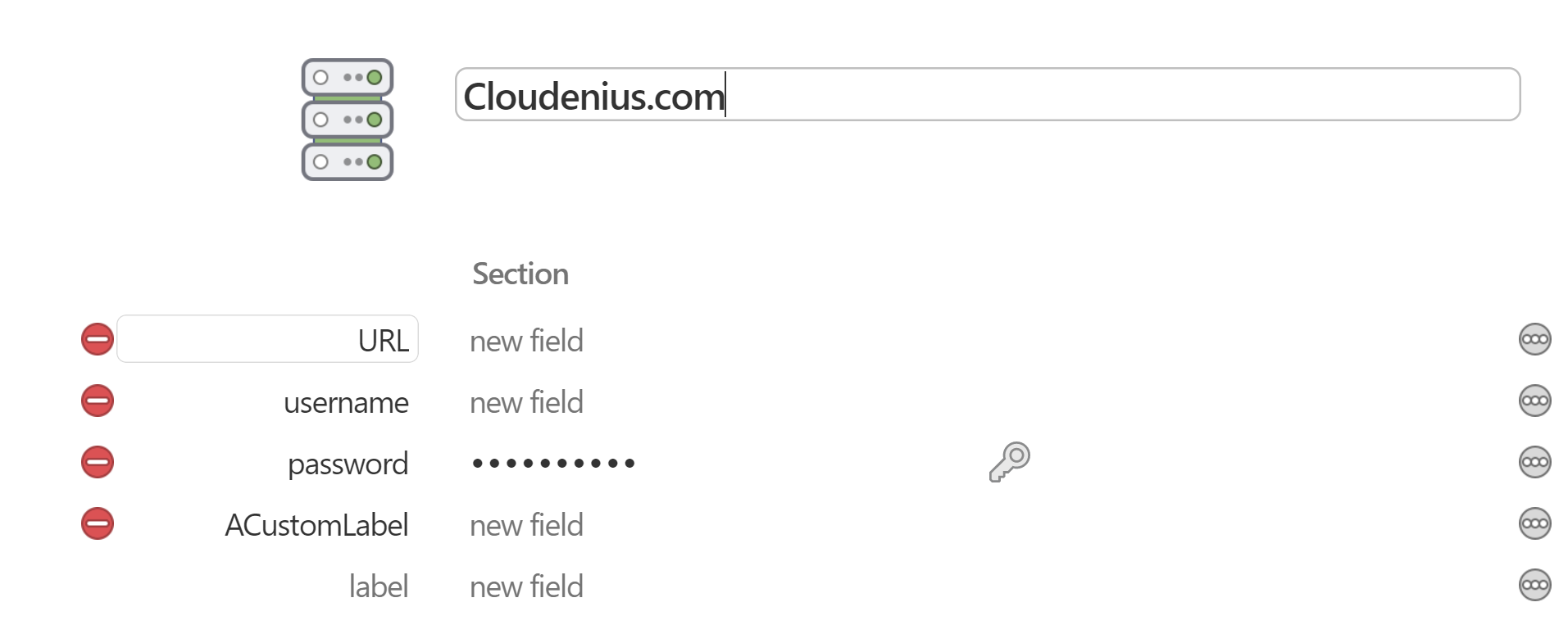Open field type options for username row
1568x634 pixels.
(1534, 401)
